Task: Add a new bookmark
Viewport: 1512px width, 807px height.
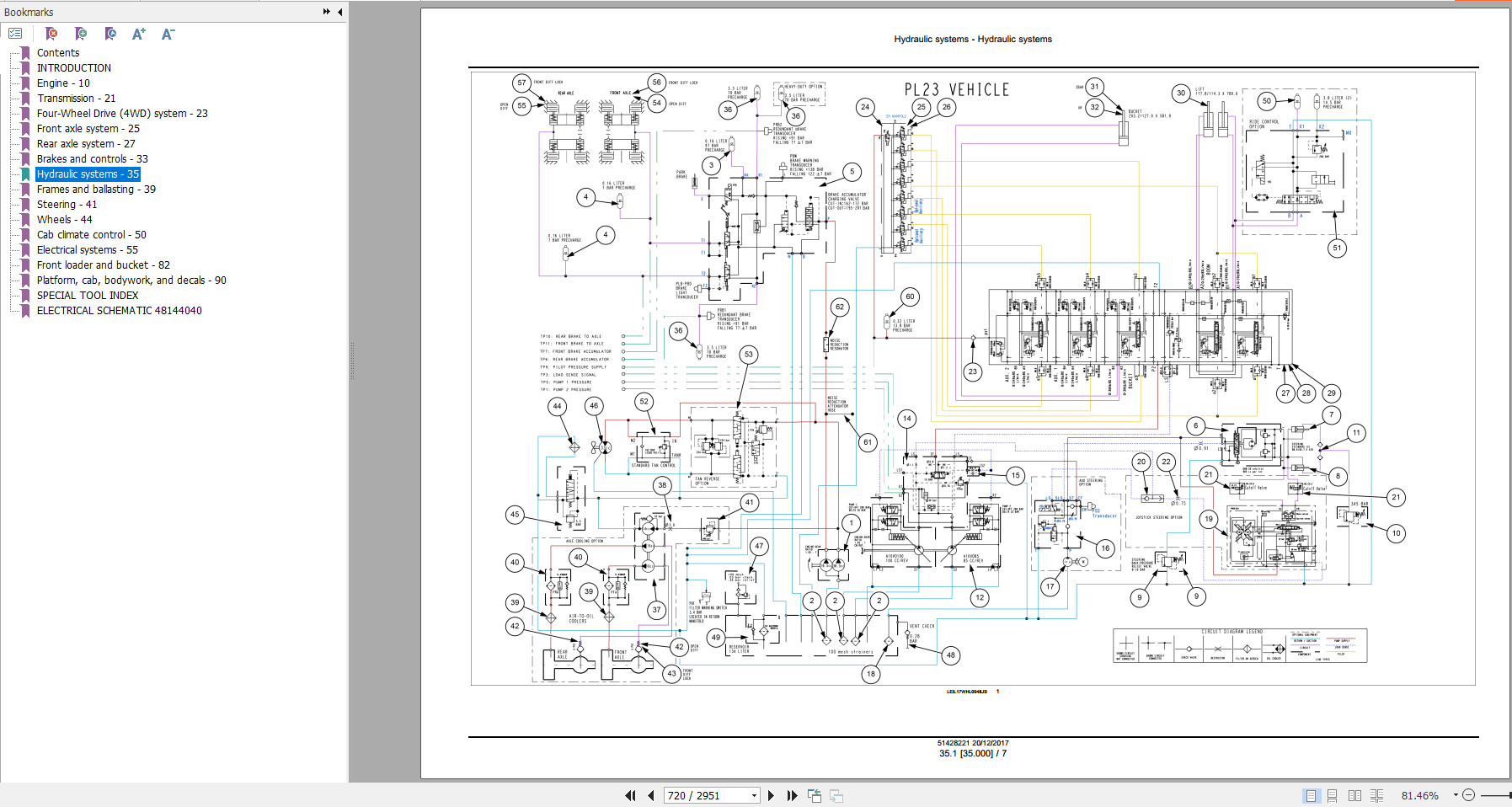Action: (x=81, y=34)
